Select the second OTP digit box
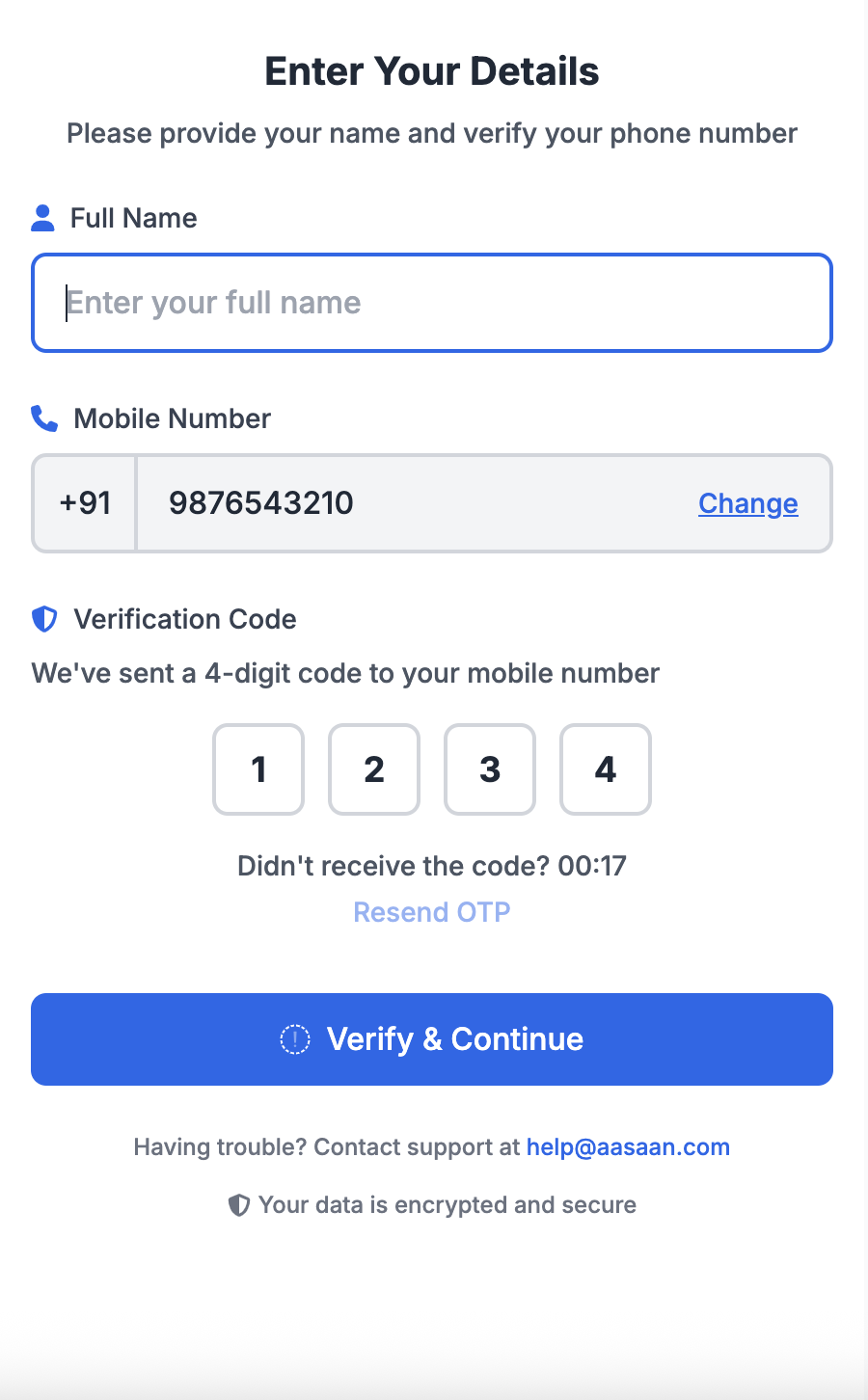The height and width of the screenshot is (1400, 868). pyautogui.click(x=374, y=769)
